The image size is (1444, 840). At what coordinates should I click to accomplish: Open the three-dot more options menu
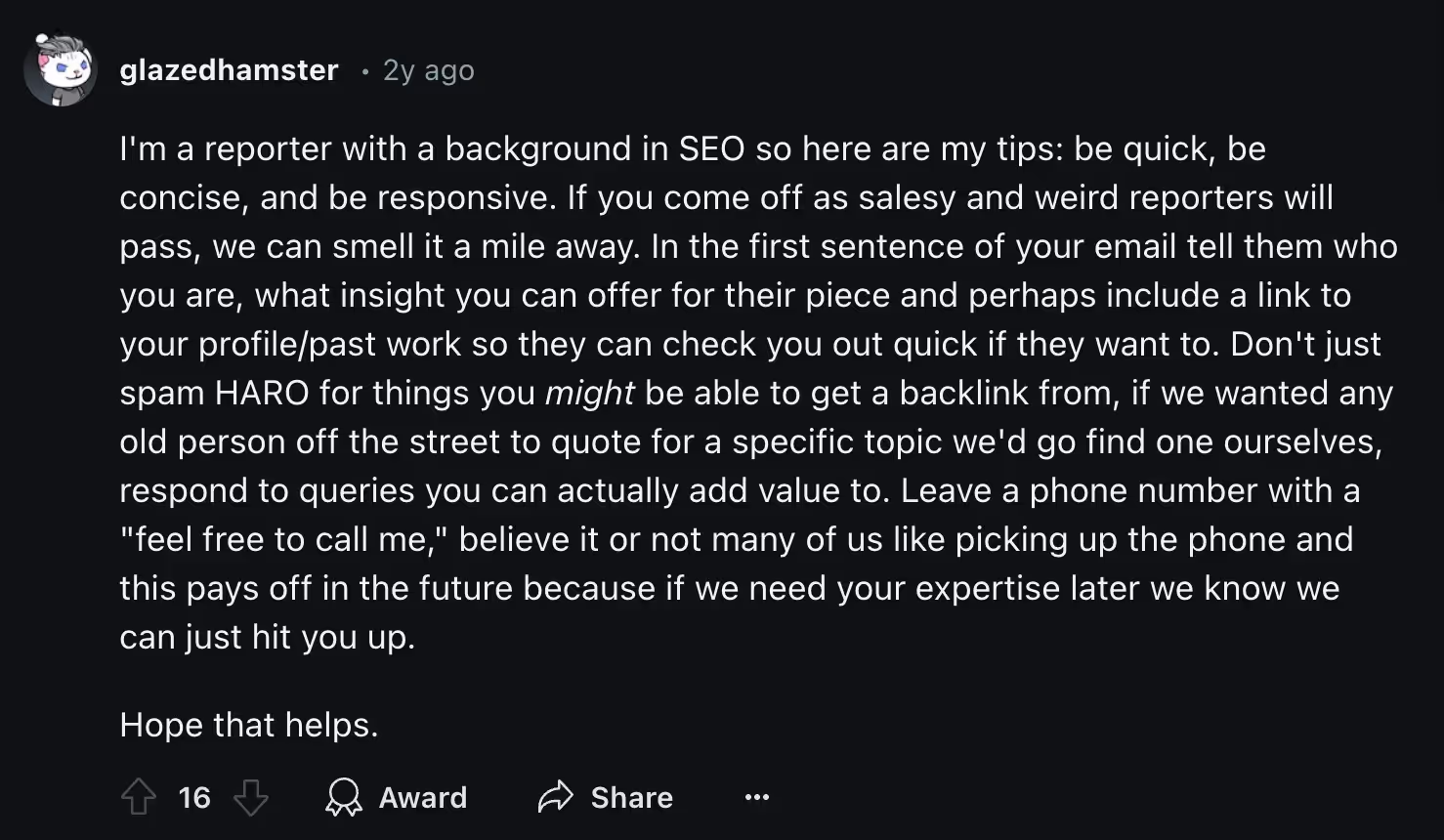[756, 797]
